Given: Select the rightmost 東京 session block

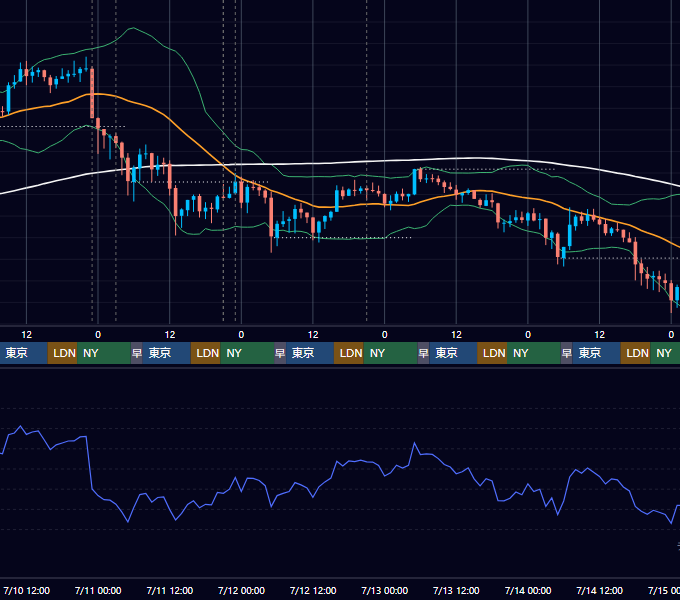Looking at the screenshot, I should click(596, 353).
